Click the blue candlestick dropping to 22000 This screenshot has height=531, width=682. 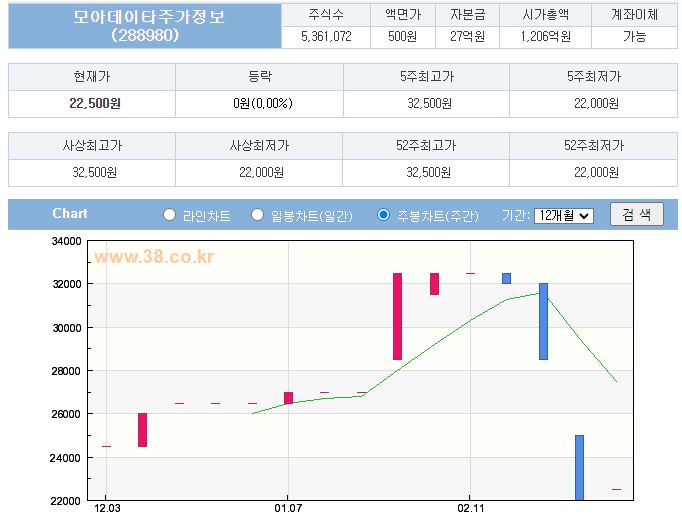click(579, 468)
